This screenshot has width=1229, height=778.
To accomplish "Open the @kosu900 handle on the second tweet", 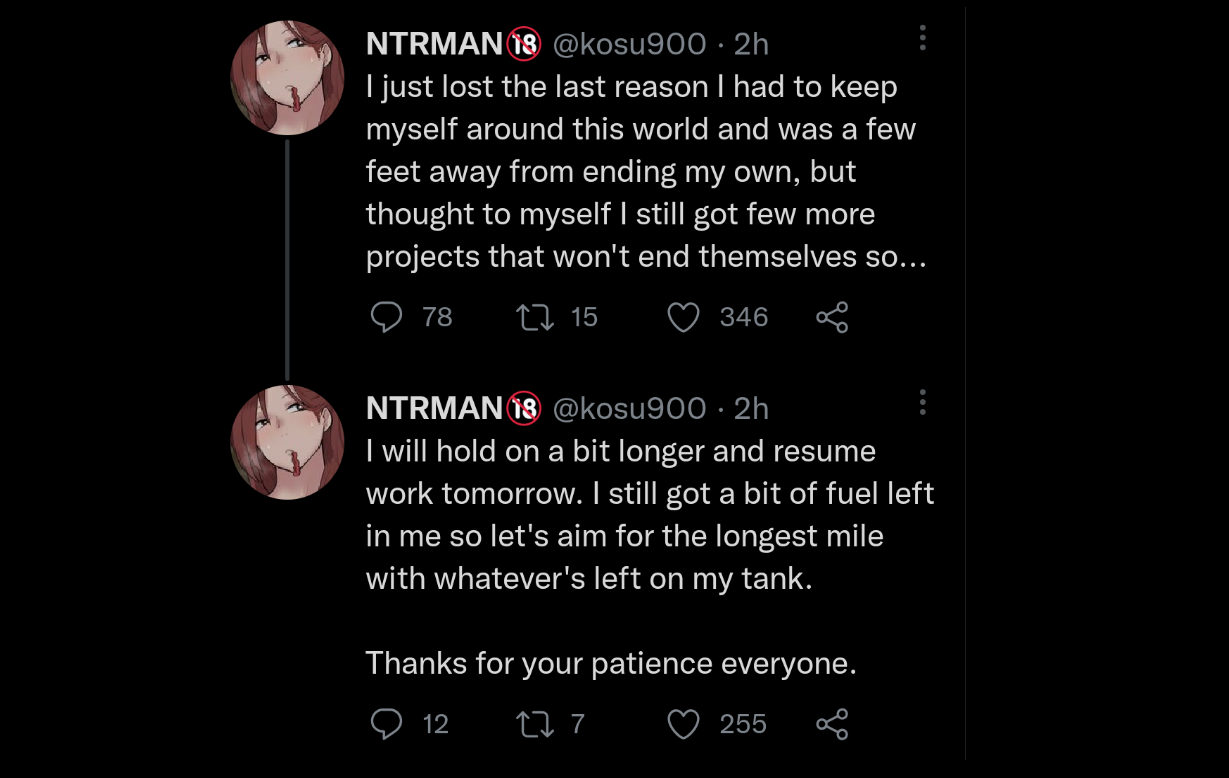I will [x=629, y=409].
